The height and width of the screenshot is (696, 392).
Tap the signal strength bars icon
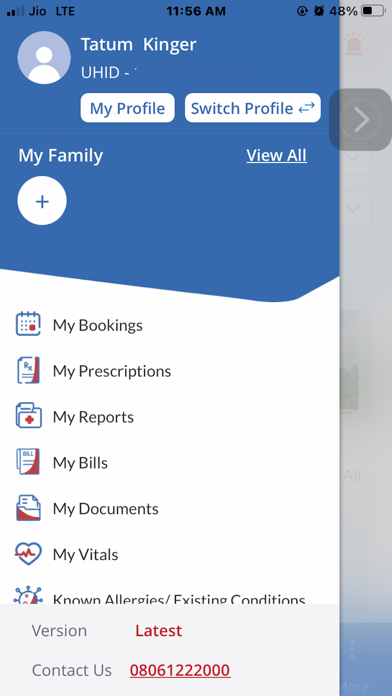pos(16,11)
